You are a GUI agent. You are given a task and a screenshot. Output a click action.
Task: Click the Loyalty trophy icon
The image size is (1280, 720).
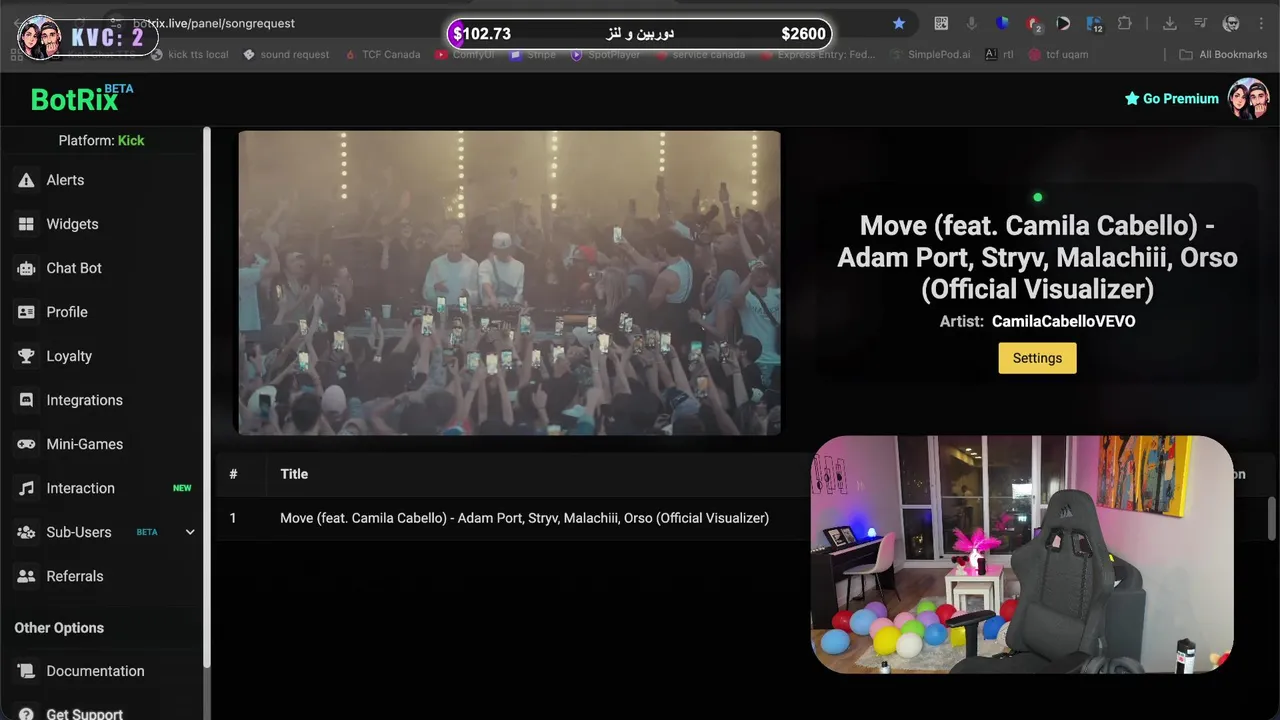coord(26,356)
